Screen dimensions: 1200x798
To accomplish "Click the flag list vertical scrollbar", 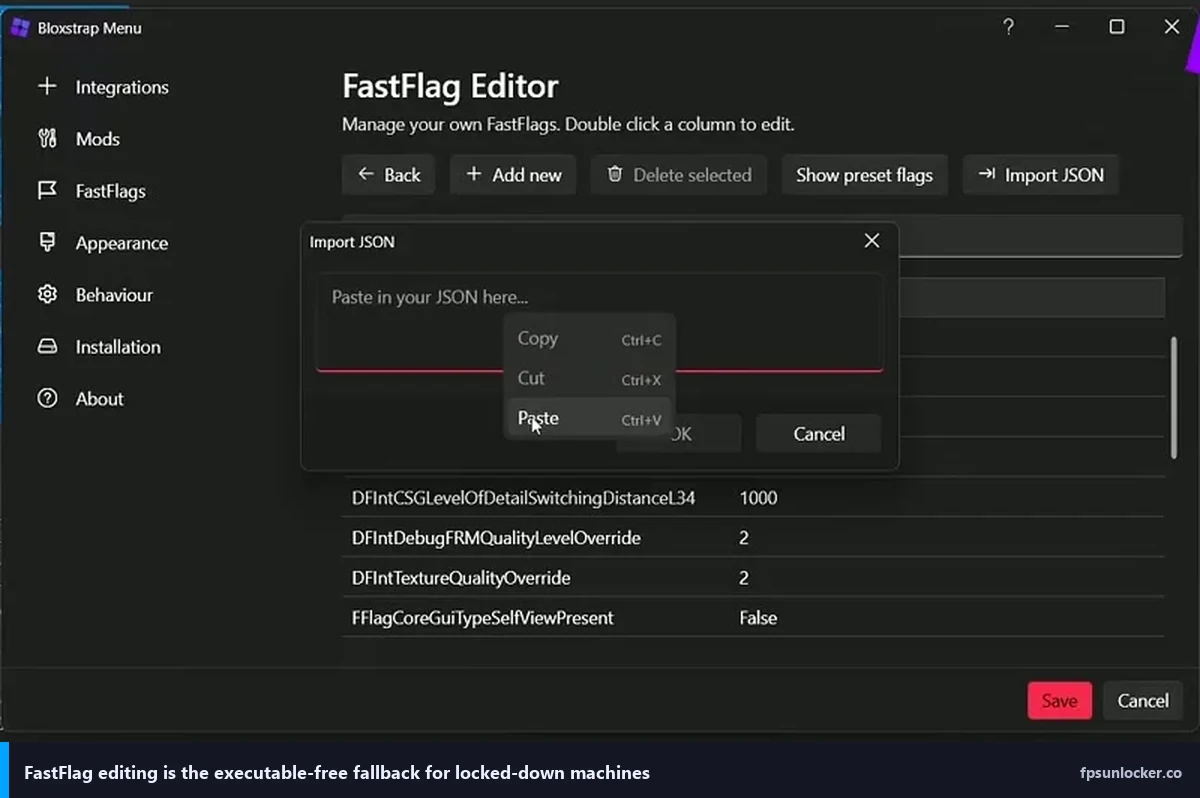I will tap(1174, 398).
